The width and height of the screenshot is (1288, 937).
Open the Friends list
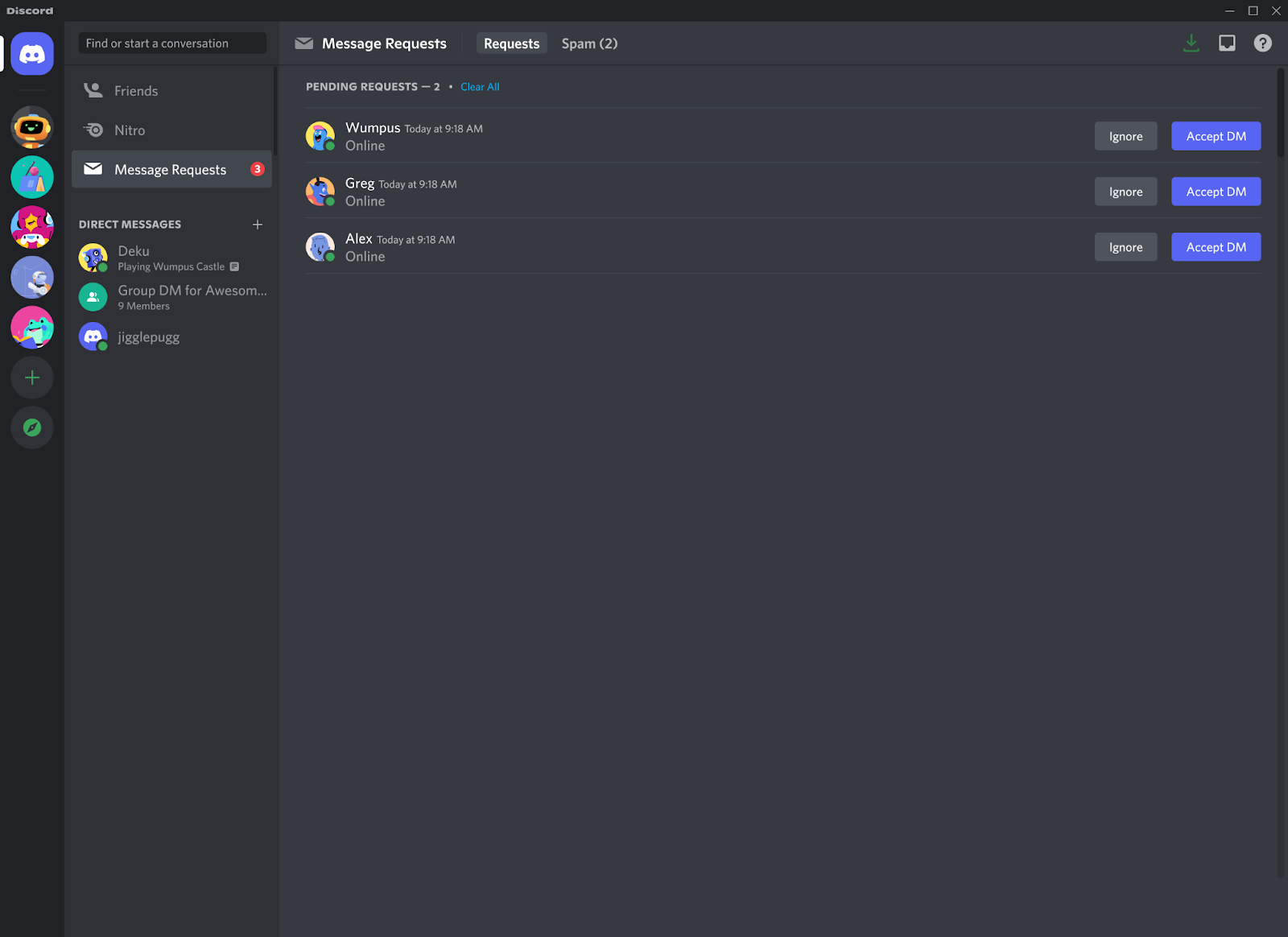136,91
